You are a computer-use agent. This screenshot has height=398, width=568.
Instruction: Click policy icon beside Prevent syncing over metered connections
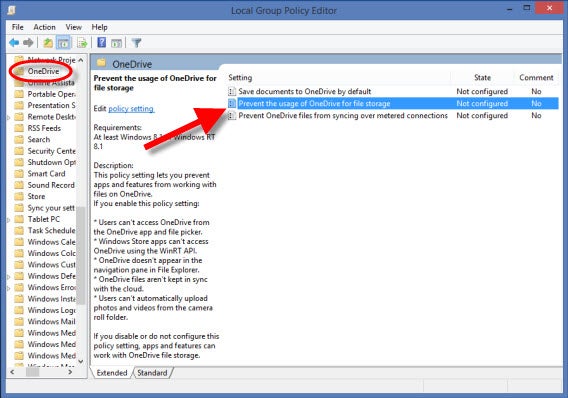[x=232, y=116]
